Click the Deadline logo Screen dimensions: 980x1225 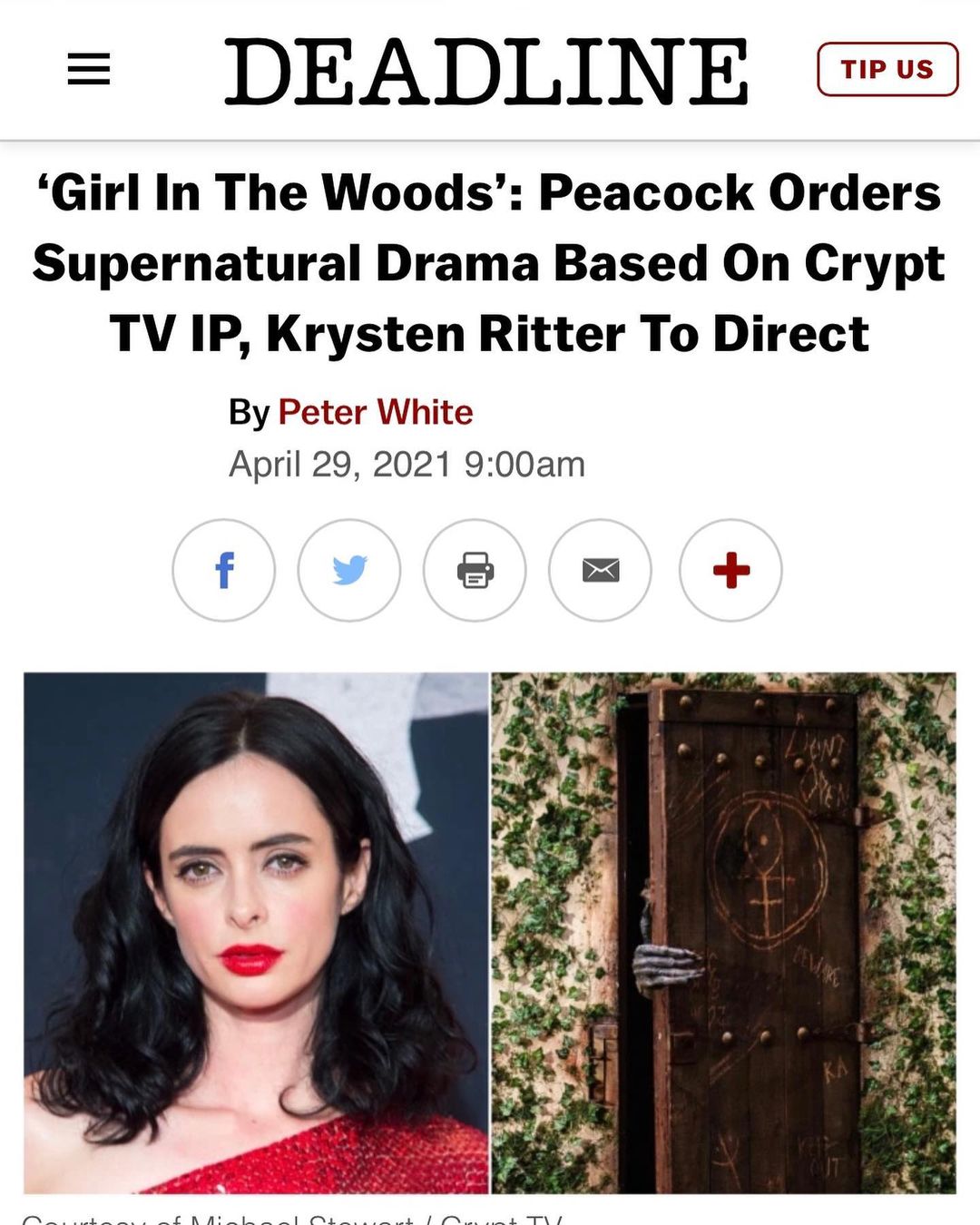coord(486,71)
